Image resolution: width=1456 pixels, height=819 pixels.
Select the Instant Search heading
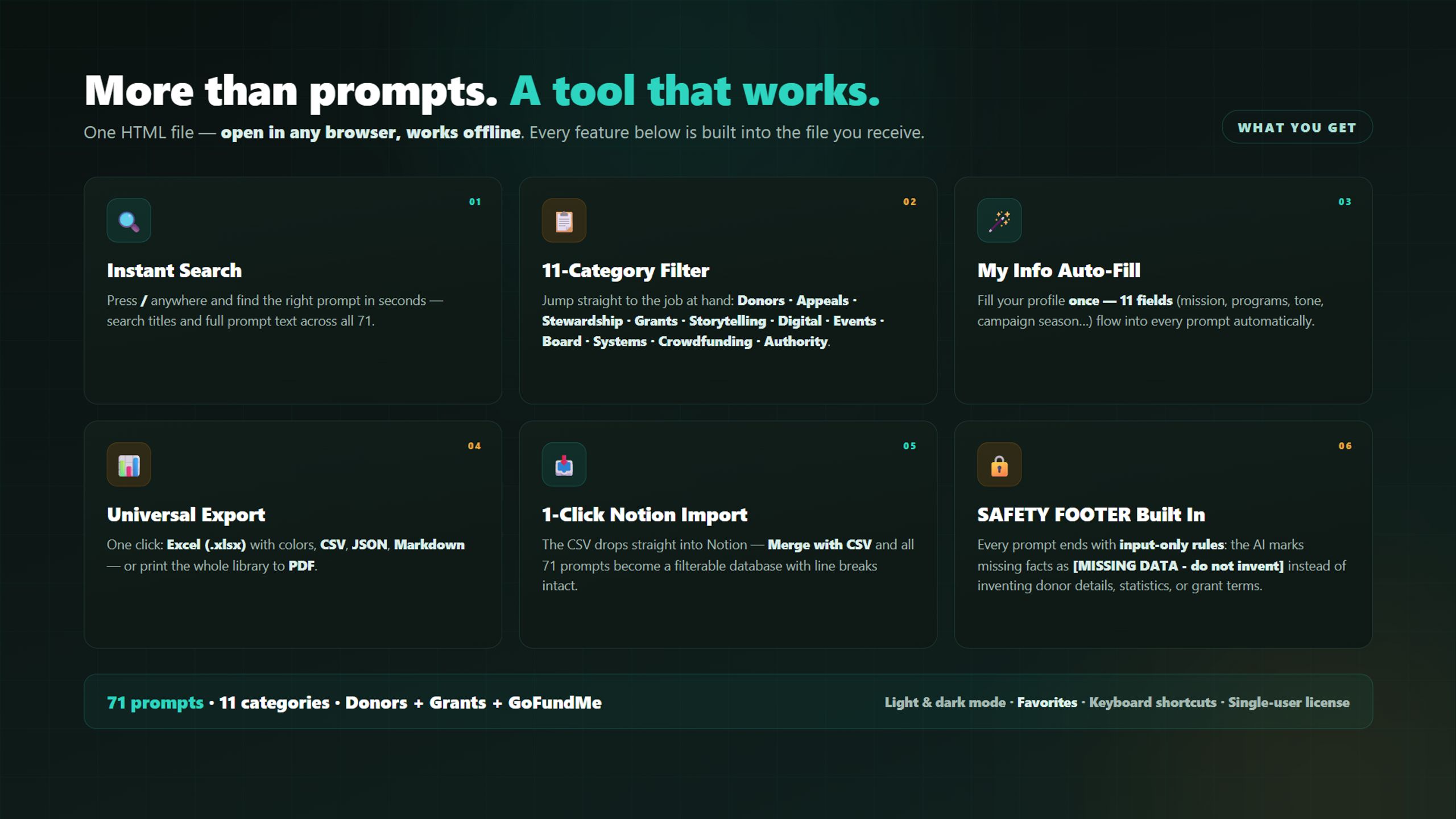coord(174,271)
